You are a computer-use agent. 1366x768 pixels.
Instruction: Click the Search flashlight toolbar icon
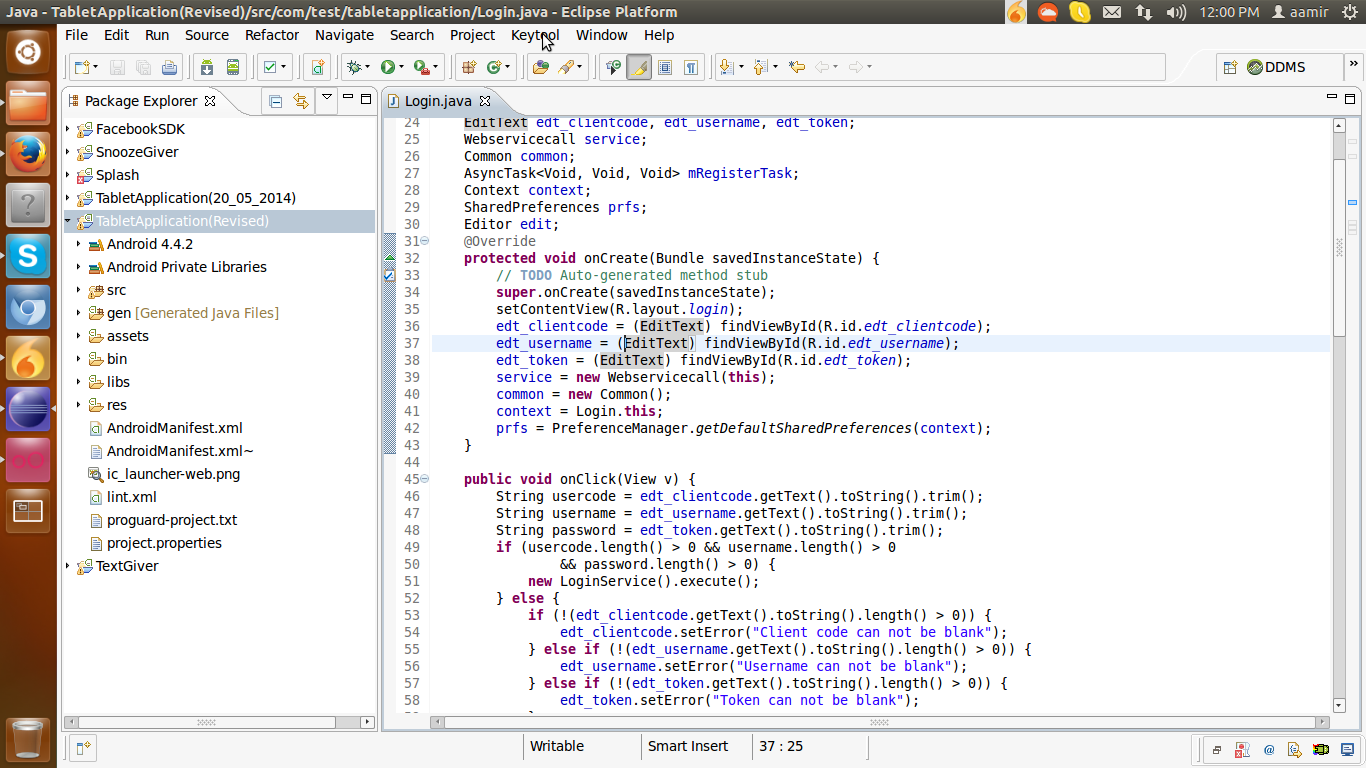tap(567, 67)
